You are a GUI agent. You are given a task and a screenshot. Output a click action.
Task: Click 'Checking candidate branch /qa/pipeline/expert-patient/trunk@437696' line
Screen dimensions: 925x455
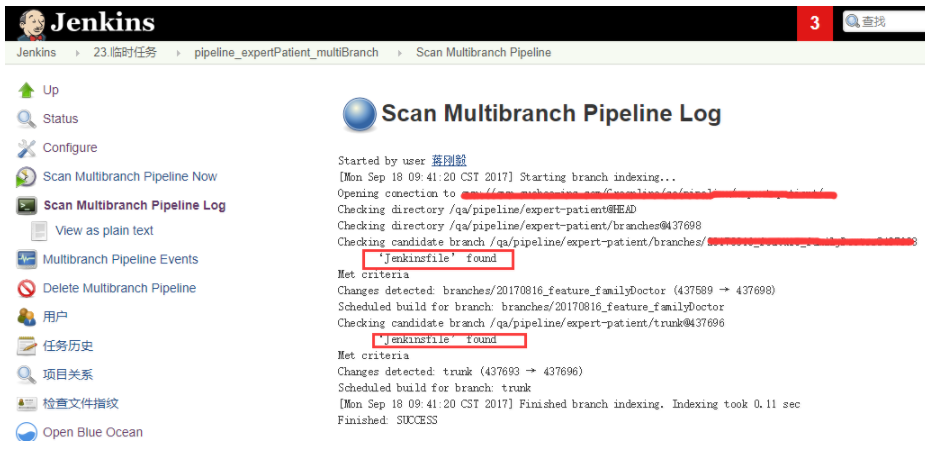[x=531, y=323]
